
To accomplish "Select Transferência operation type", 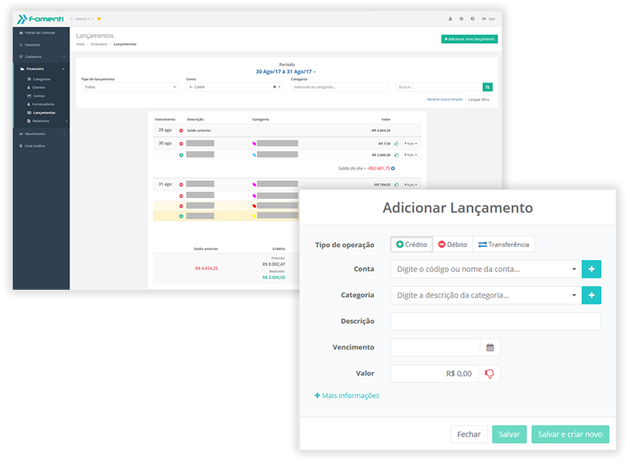I will tap(503, 244).
